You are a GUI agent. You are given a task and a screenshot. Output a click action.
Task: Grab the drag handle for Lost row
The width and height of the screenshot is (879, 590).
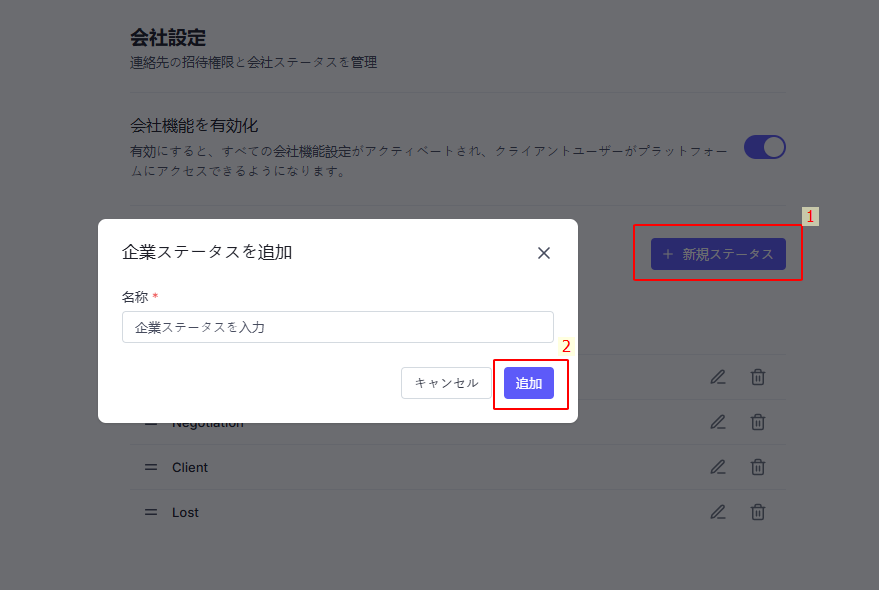(x=151, y=512)
